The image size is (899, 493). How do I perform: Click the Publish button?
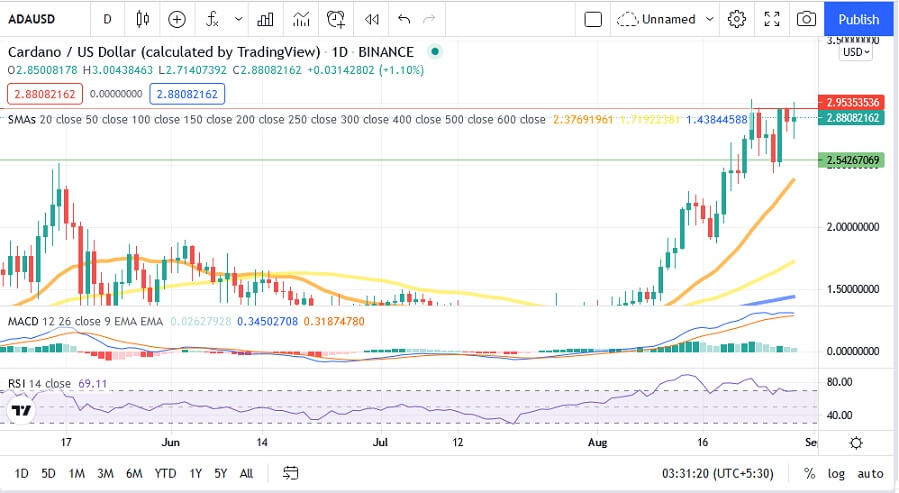(858, 19)
